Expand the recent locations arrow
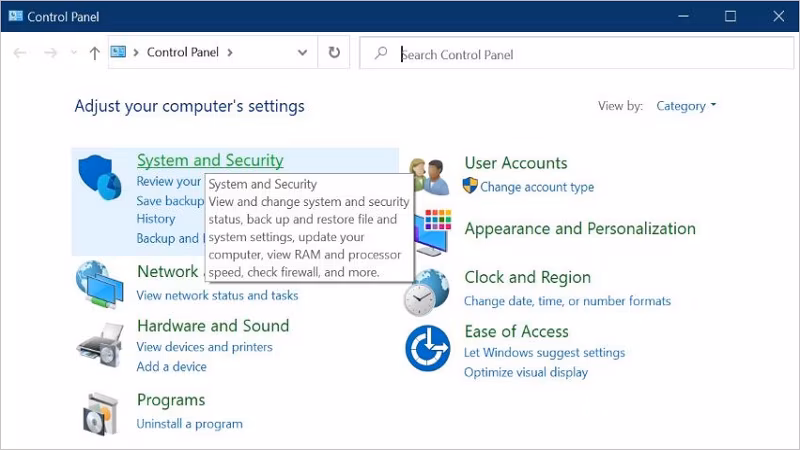 click(73, 53)
